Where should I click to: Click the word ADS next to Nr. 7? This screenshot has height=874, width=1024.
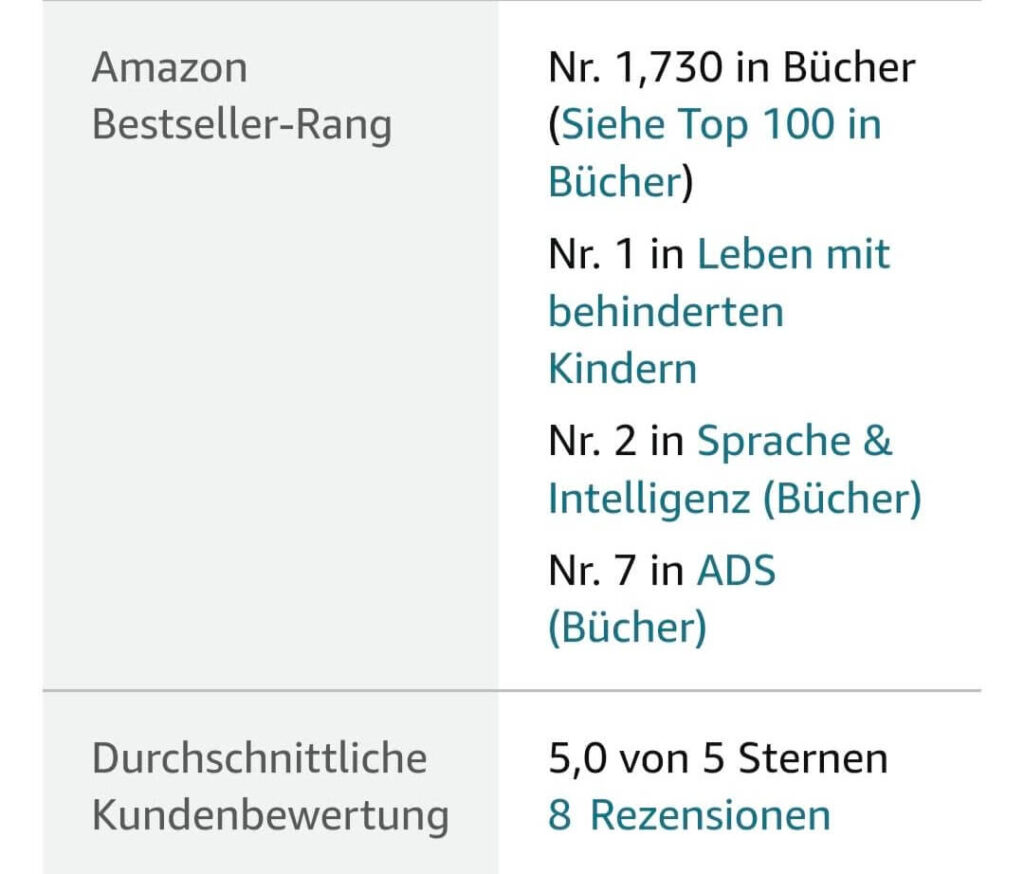[x=735, y=573]
